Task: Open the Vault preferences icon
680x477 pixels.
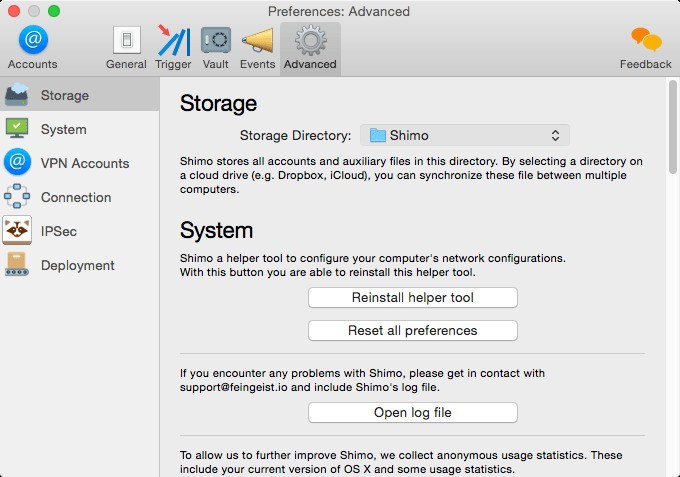Action: point(216,41)
